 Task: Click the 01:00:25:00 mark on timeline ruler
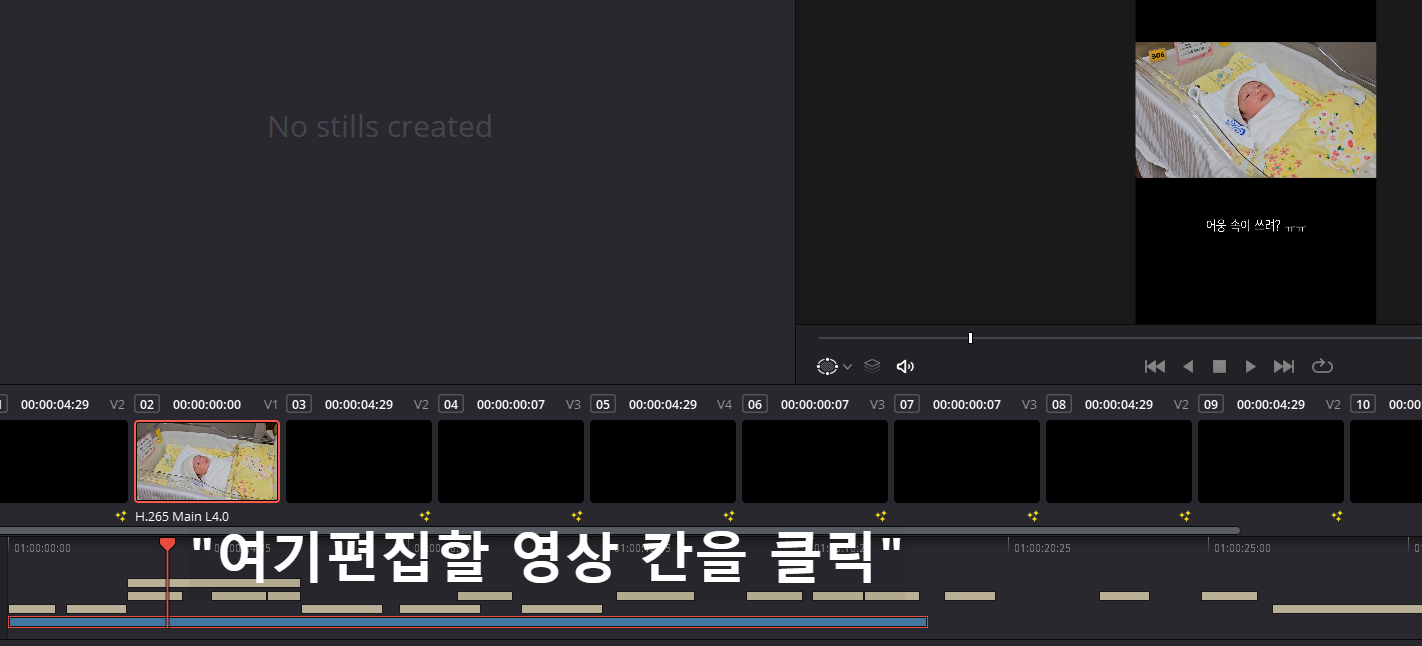pos(1242,548)
